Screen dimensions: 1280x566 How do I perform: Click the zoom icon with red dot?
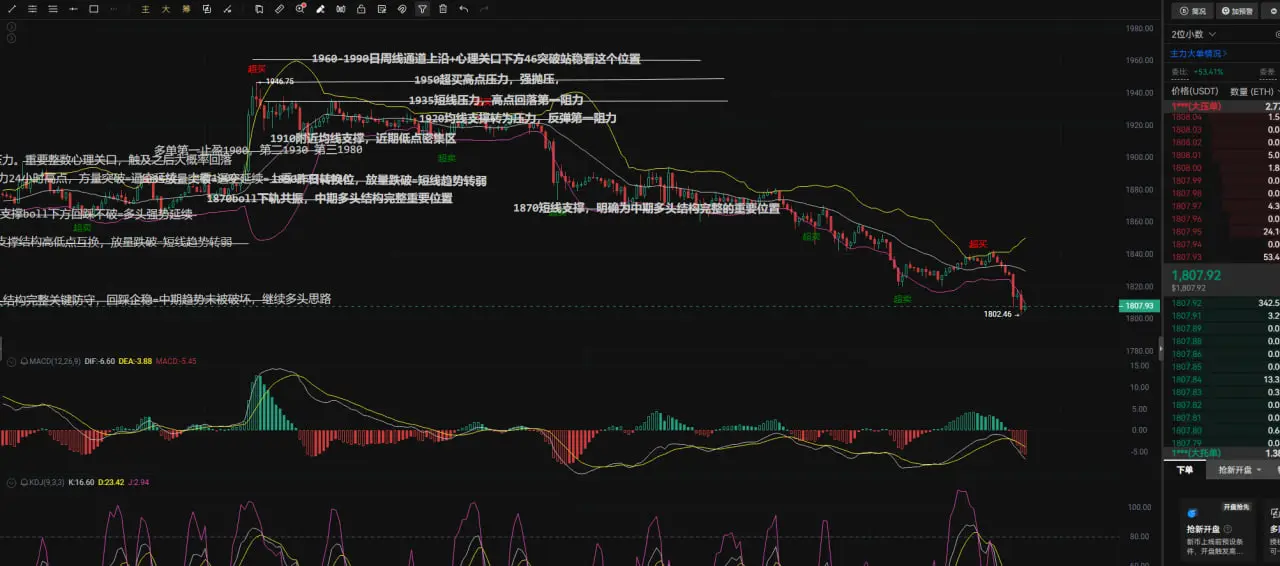[x=300, y=9]
